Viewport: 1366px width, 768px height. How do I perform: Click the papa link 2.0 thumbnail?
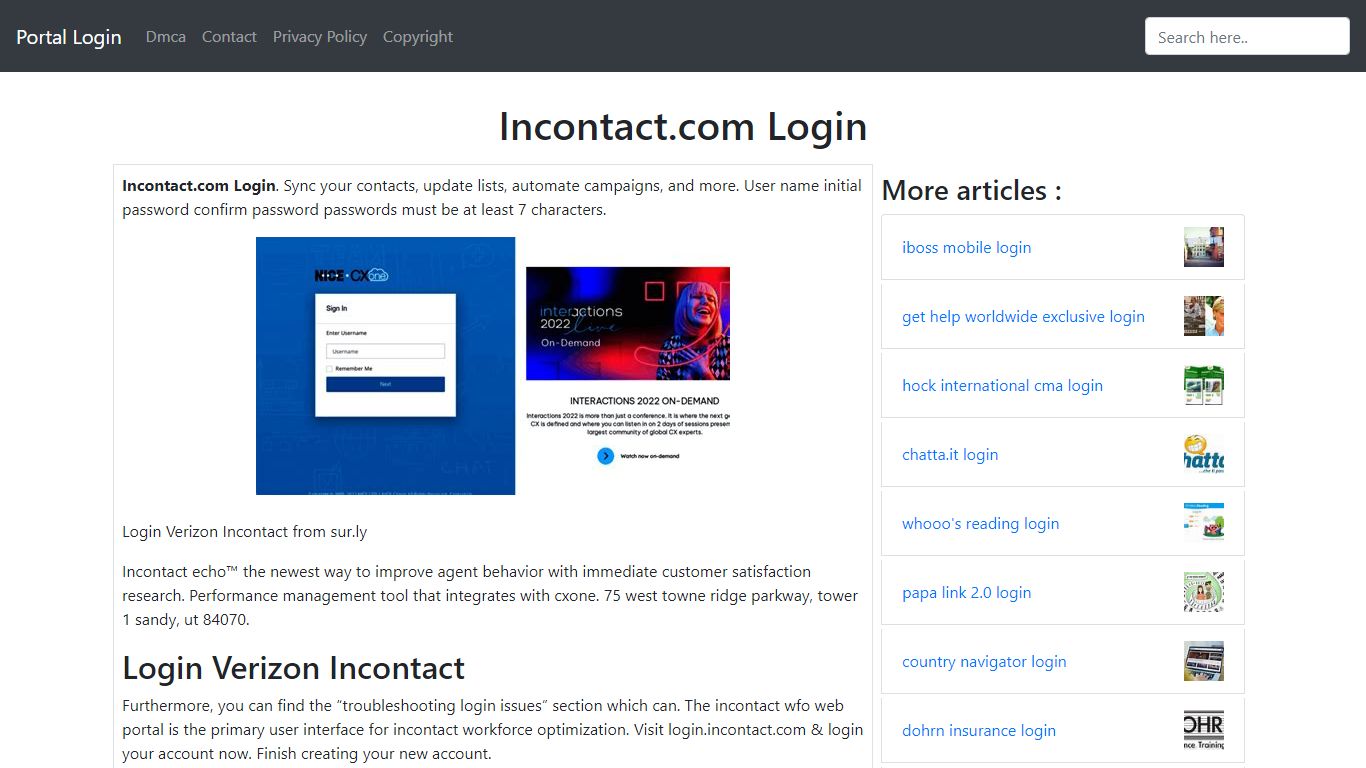[1204, 592]
